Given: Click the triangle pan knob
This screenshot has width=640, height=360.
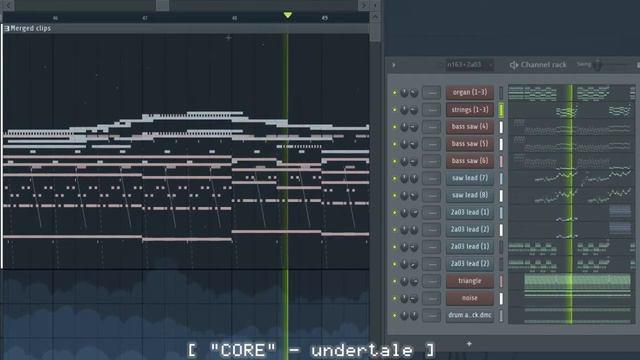Looking at the screenshot, I should [404, 281].
